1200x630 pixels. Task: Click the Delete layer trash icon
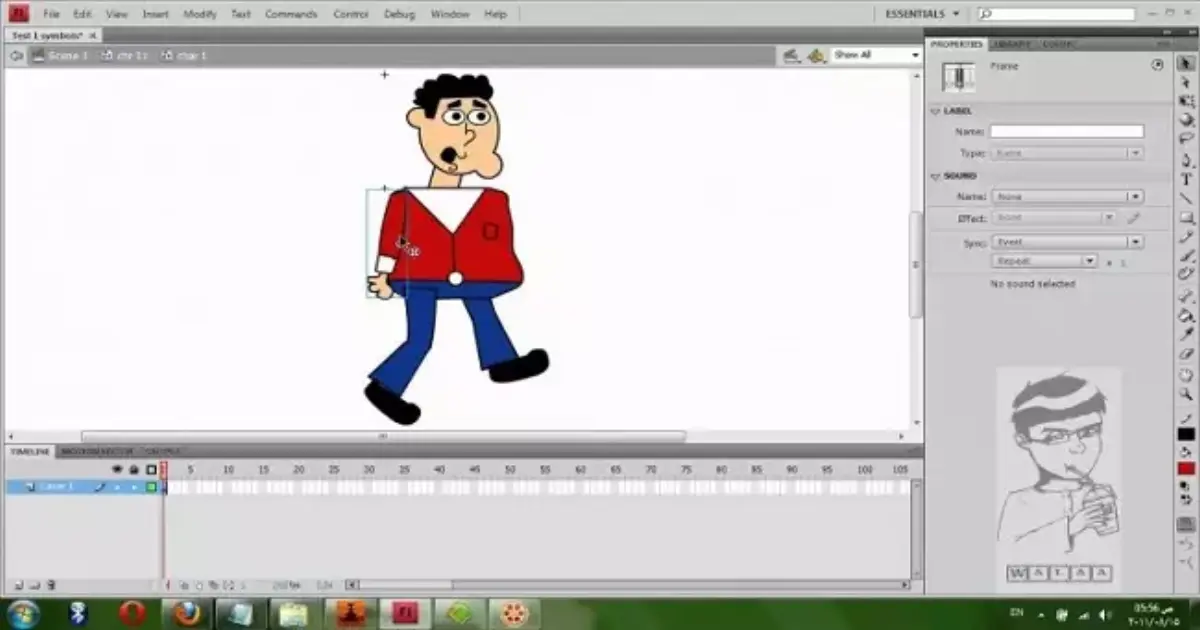pos(52,585)
